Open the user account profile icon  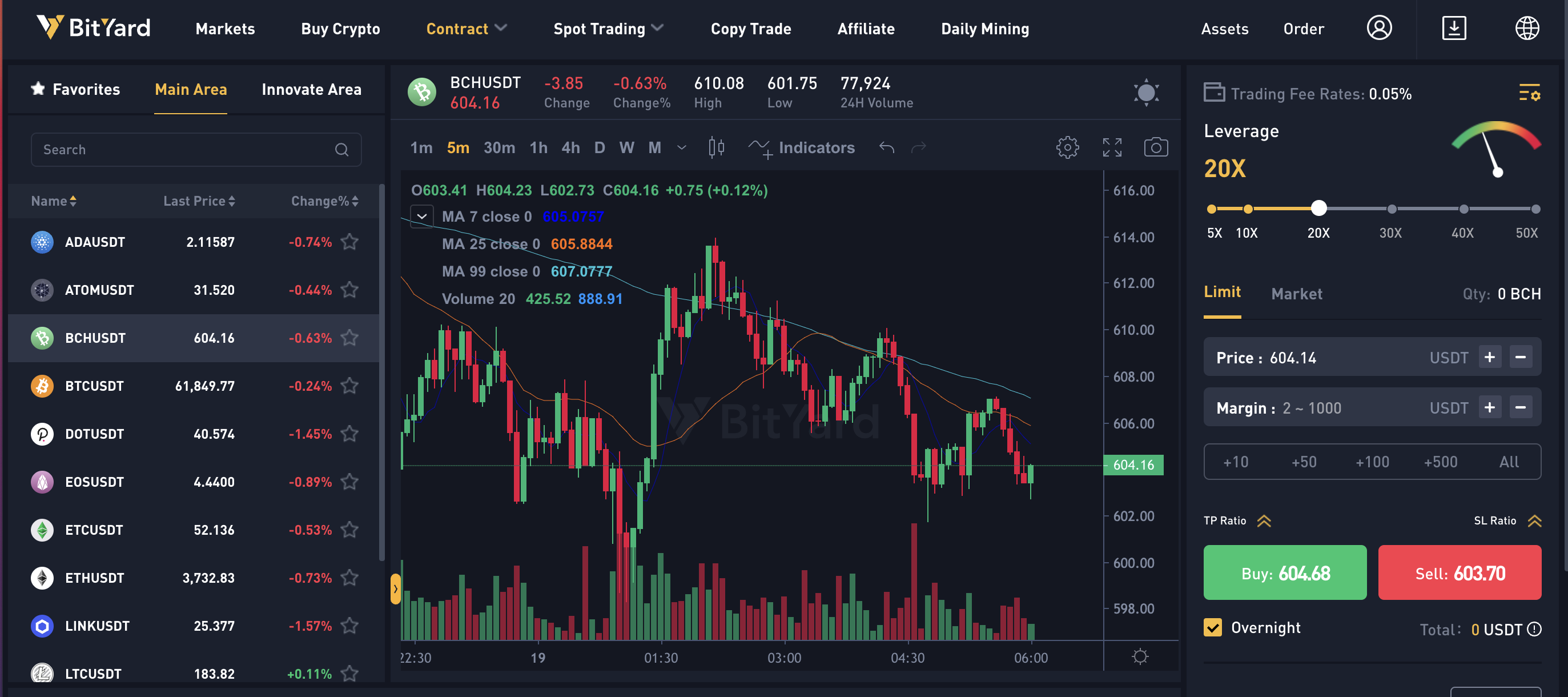tap(1378, 28)
